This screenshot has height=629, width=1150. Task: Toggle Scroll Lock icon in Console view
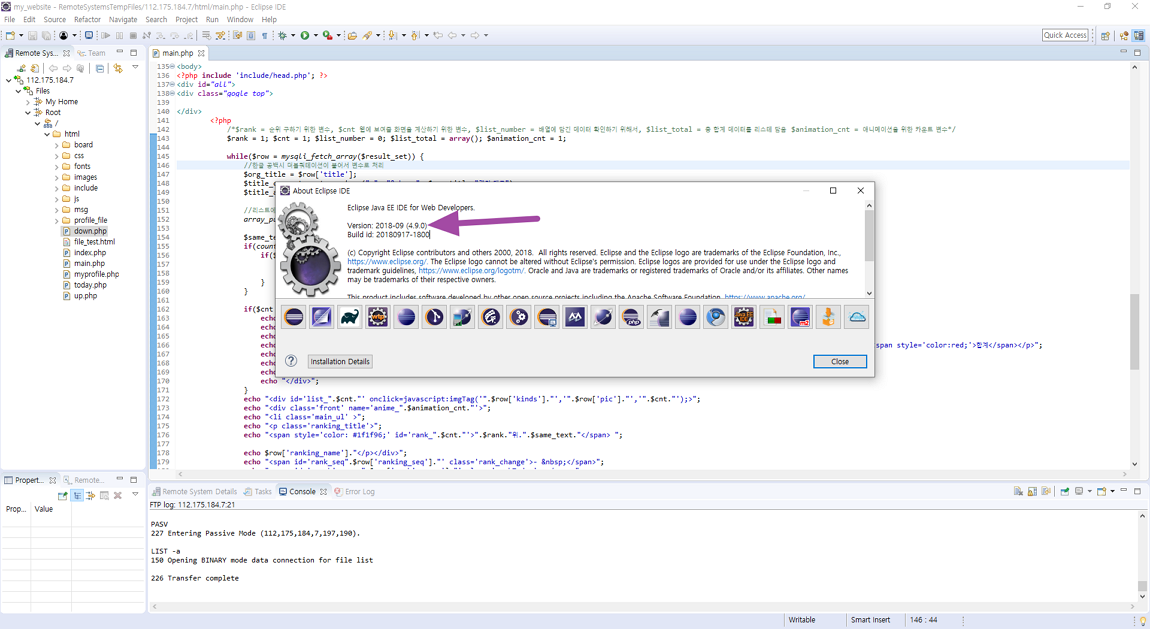[1032, 491]
